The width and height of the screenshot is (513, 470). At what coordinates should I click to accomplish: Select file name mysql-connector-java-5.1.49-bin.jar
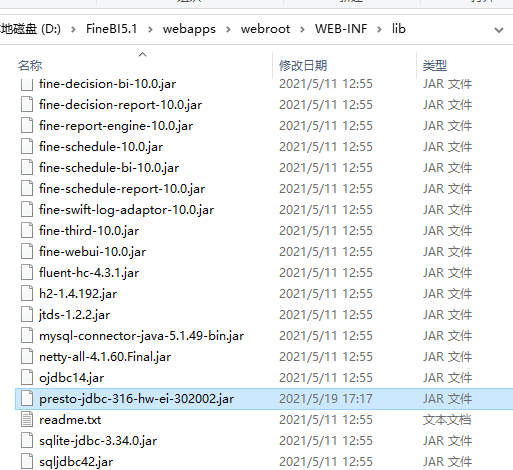[141, 336]
